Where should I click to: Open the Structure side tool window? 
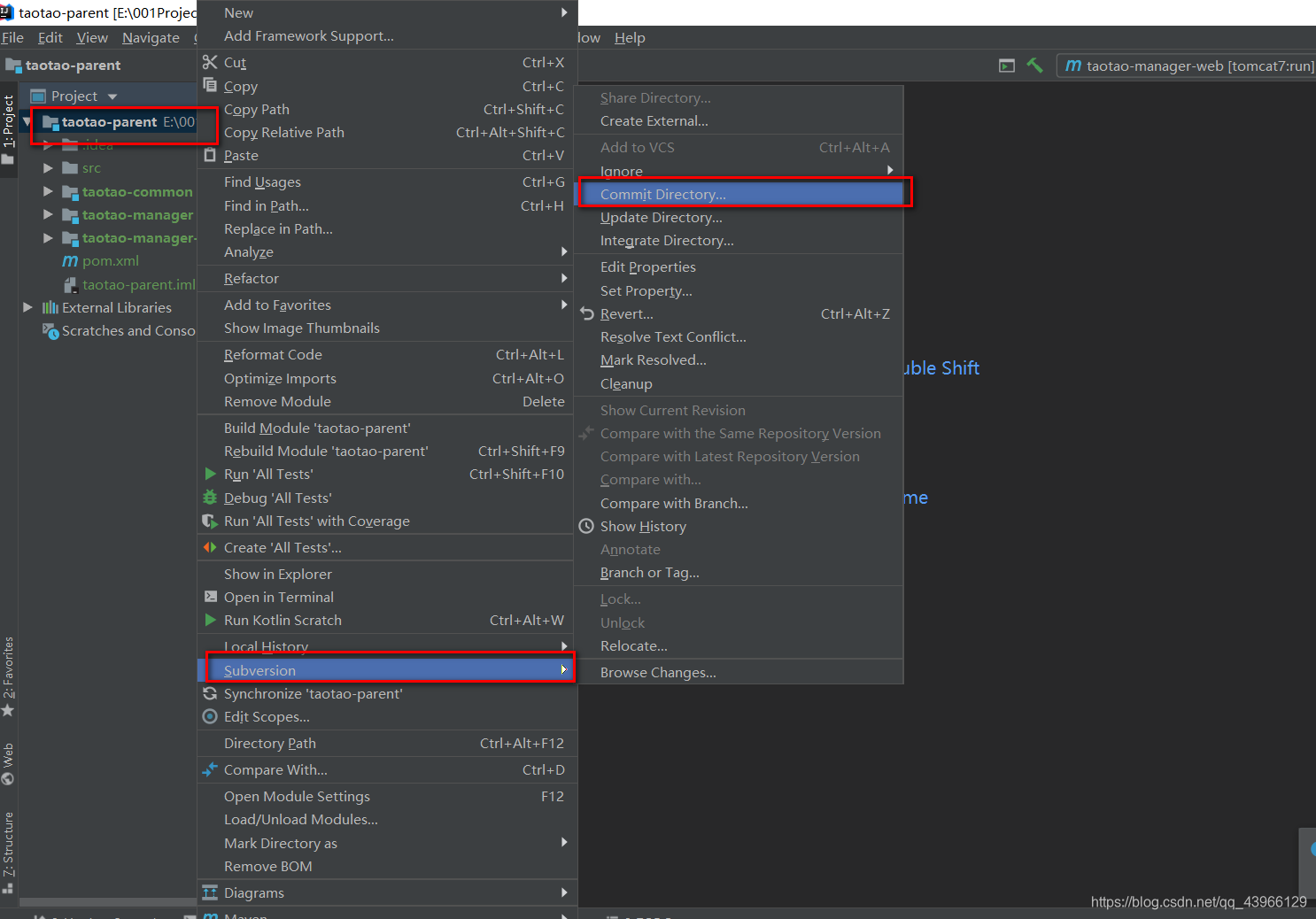click(x=8, y=853)
